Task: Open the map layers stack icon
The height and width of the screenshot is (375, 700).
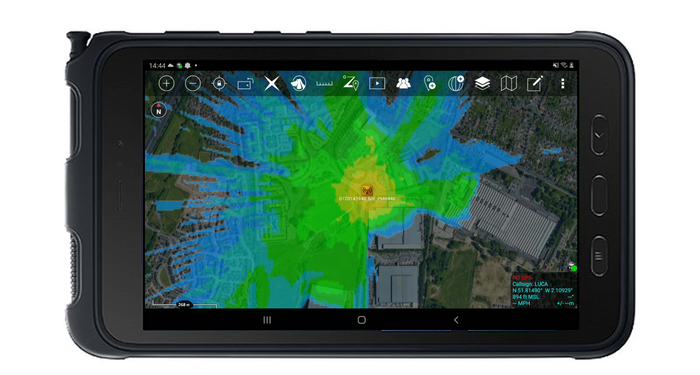Action: (482, 83)
